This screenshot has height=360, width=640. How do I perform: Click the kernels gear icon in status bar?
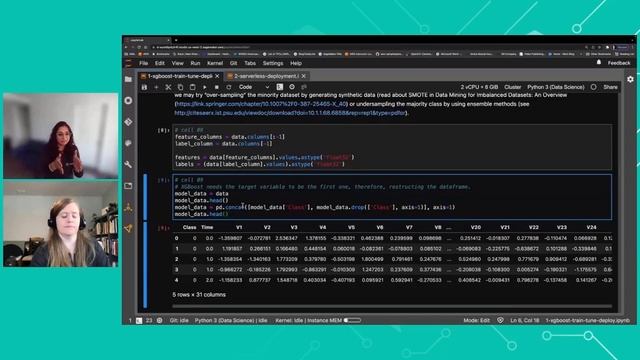tap(160, 320)
